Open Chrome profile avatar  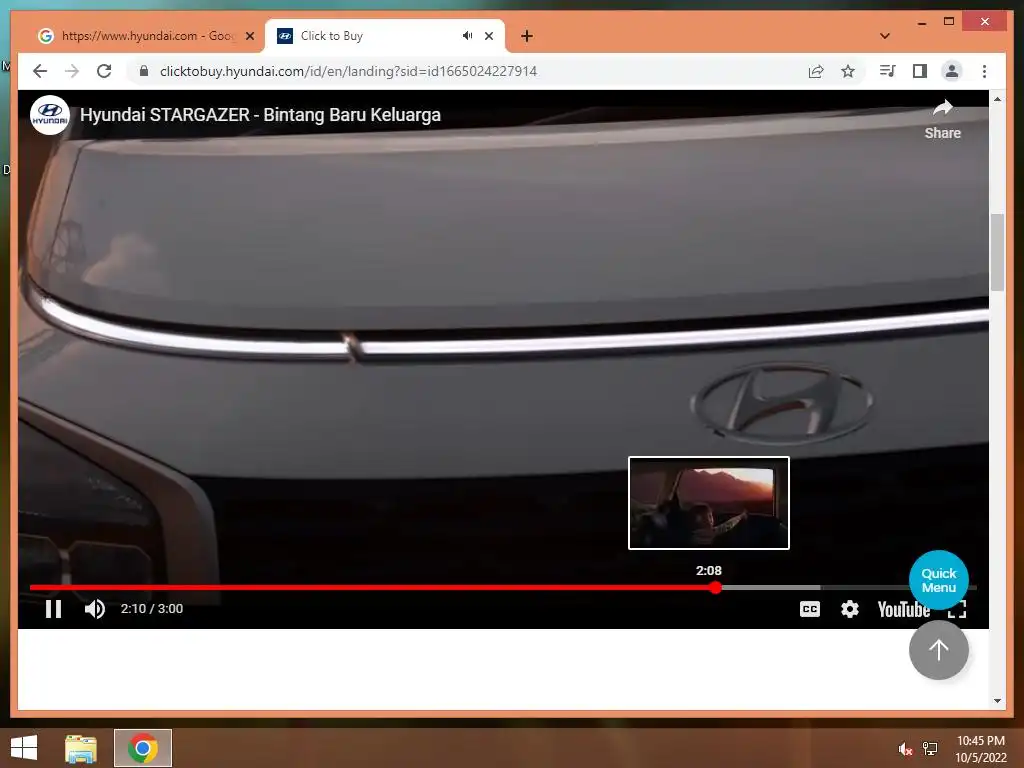point(952,71)
